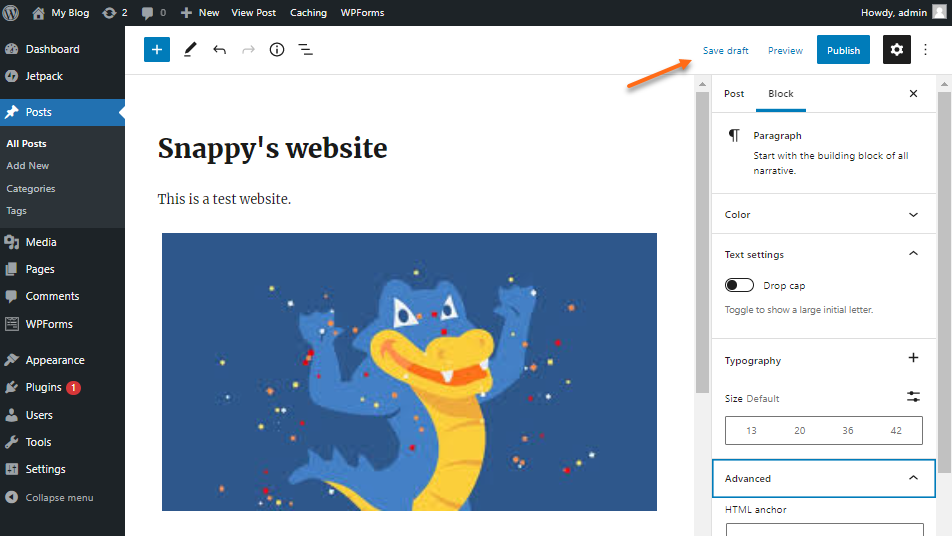Image resolution: width=952 pixels, height=536 pixels.
Task: Switch to the Post settings tab
Action: (734, 93)
